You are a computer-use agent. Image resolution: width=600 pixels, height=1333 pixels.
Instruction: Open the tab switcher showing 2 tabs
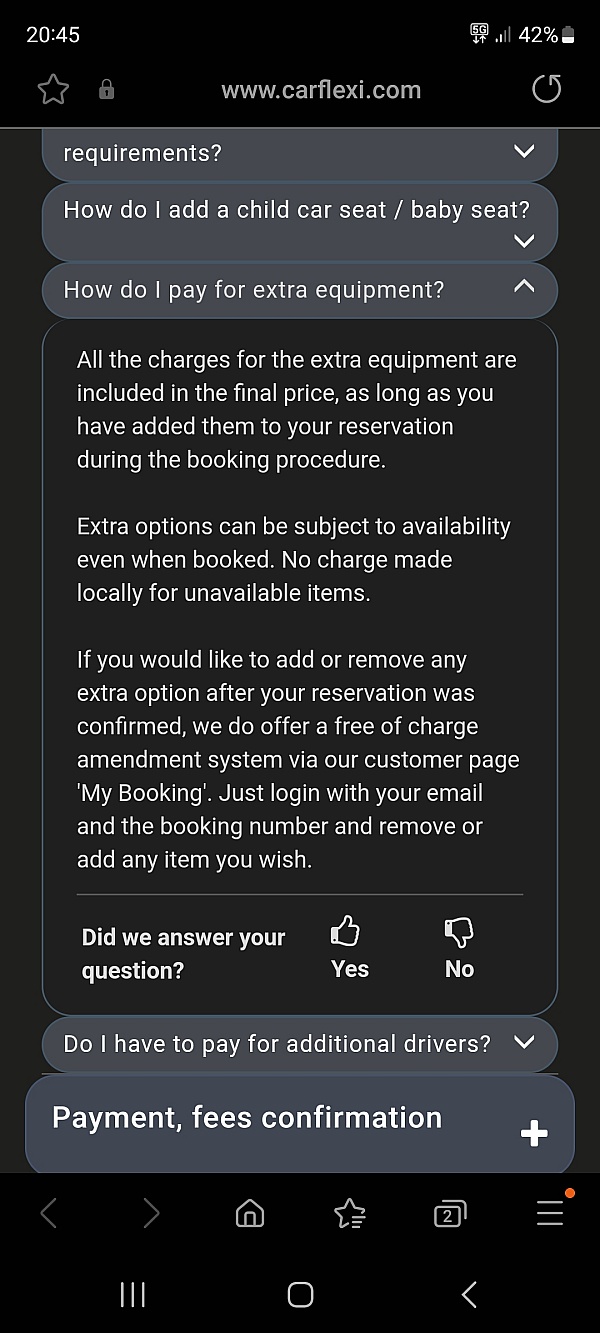tap(449, 1213)
